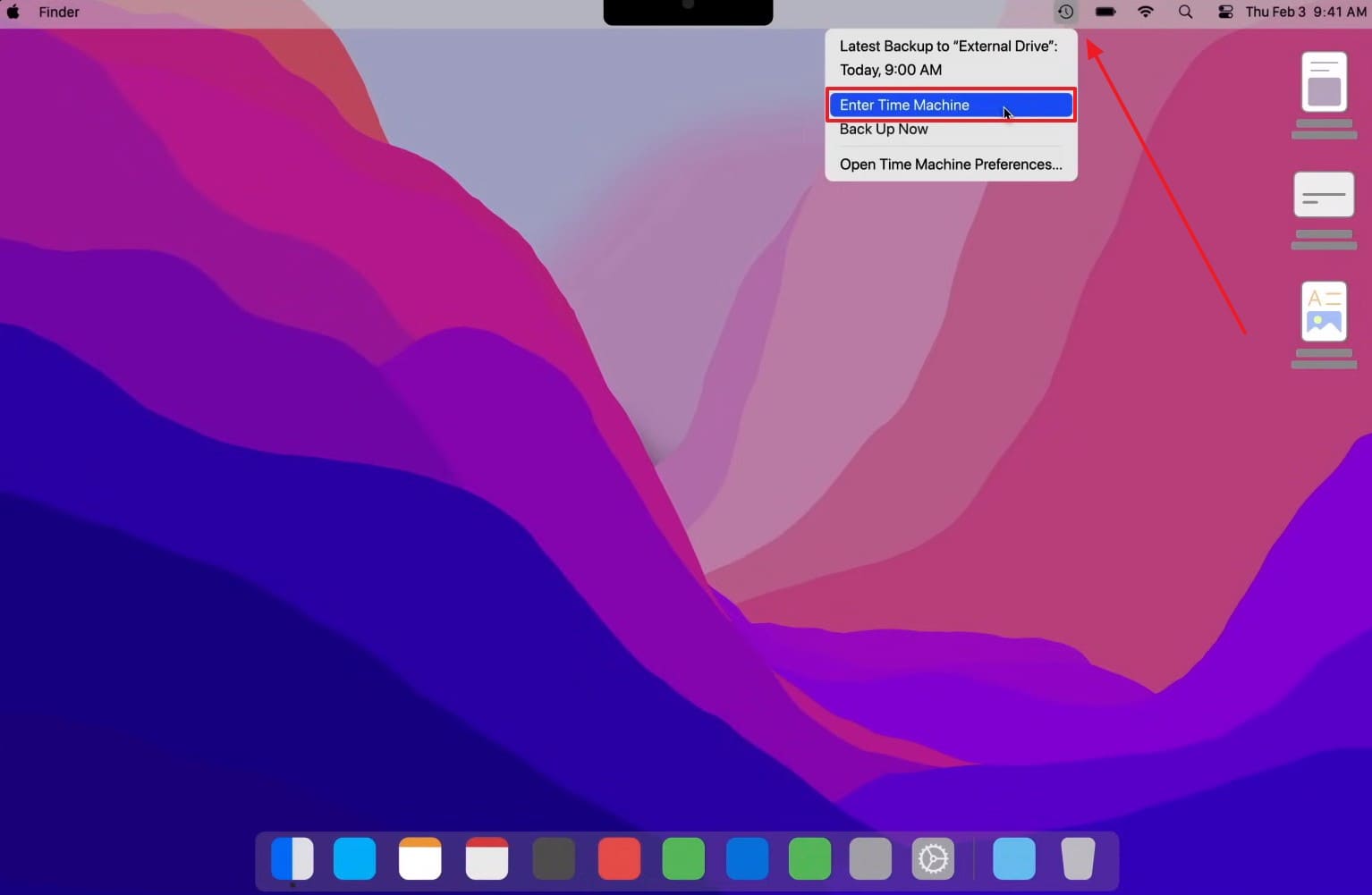The height and width of the screenshot is (895, 1372).
Task: Open the Wi-Fi status menu
Action: point(1146,12)
